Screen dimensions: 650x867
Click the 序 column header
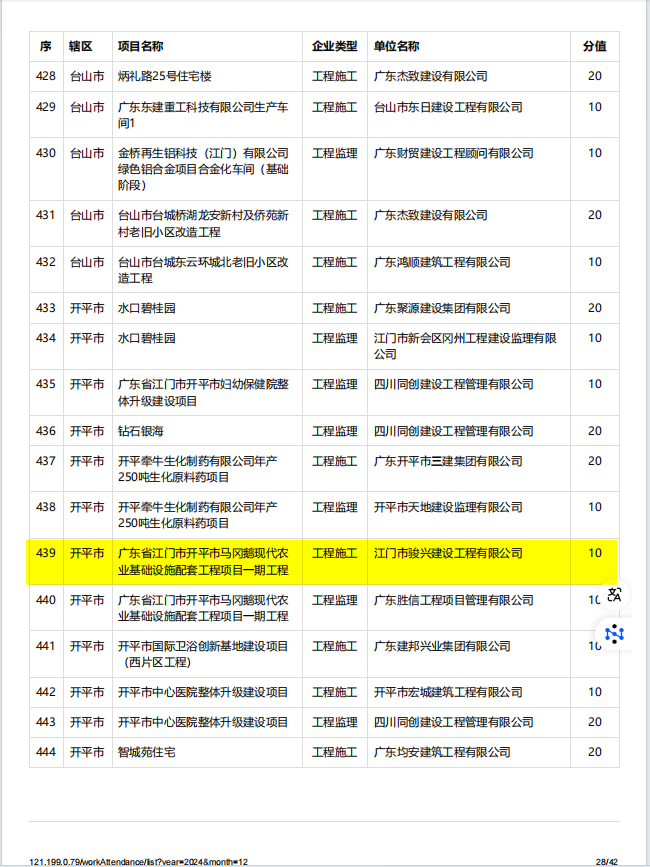[46, 46]
